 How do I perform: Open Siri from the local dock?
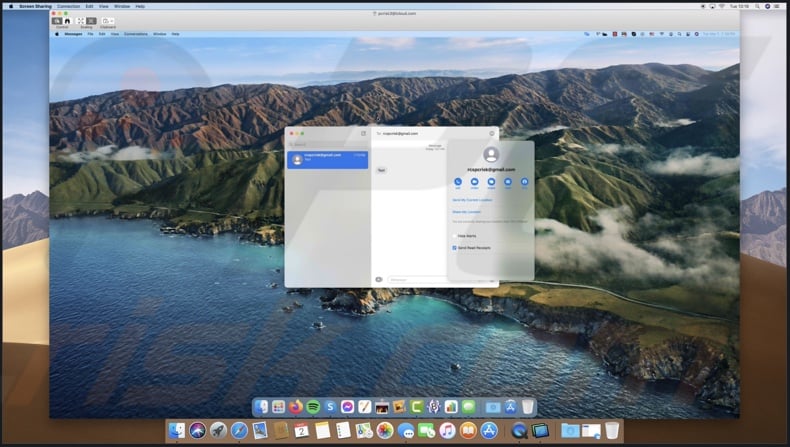(197, 430)
